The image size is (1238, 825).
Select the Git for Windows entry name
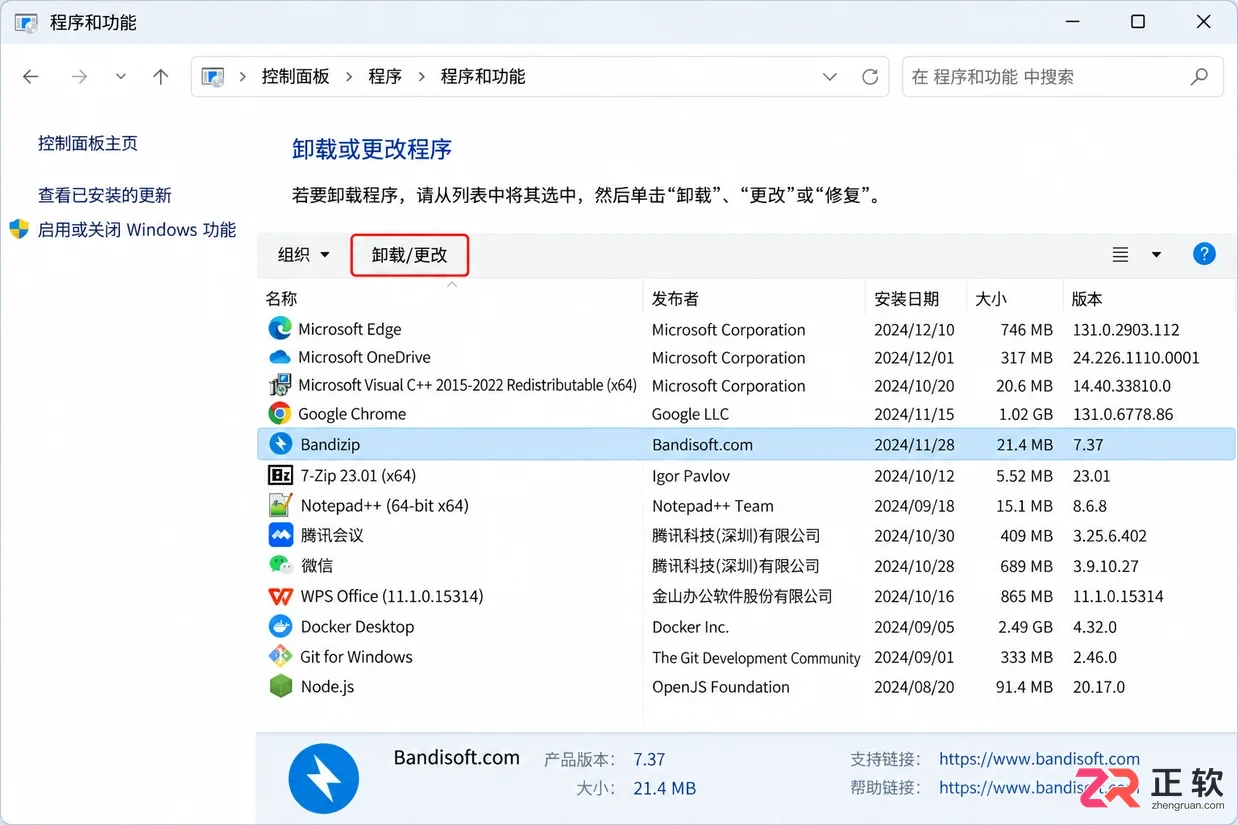pos(356,657)
